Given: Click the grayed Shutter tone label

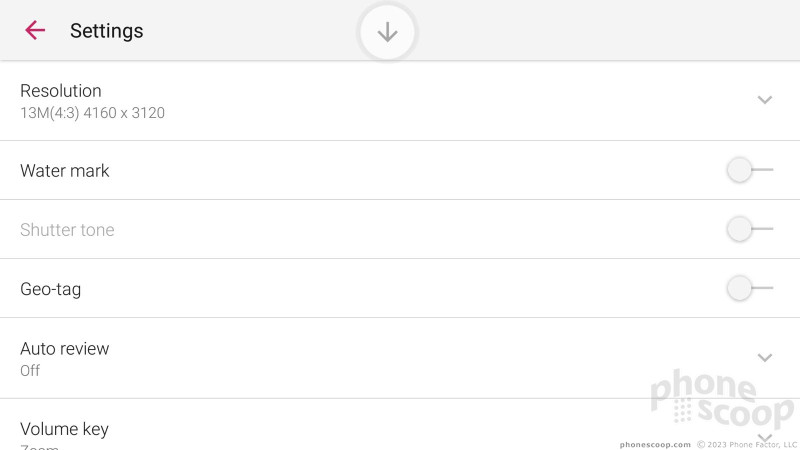Looking at the screenshot, I should pyautogui.click(x=67, y=230).
